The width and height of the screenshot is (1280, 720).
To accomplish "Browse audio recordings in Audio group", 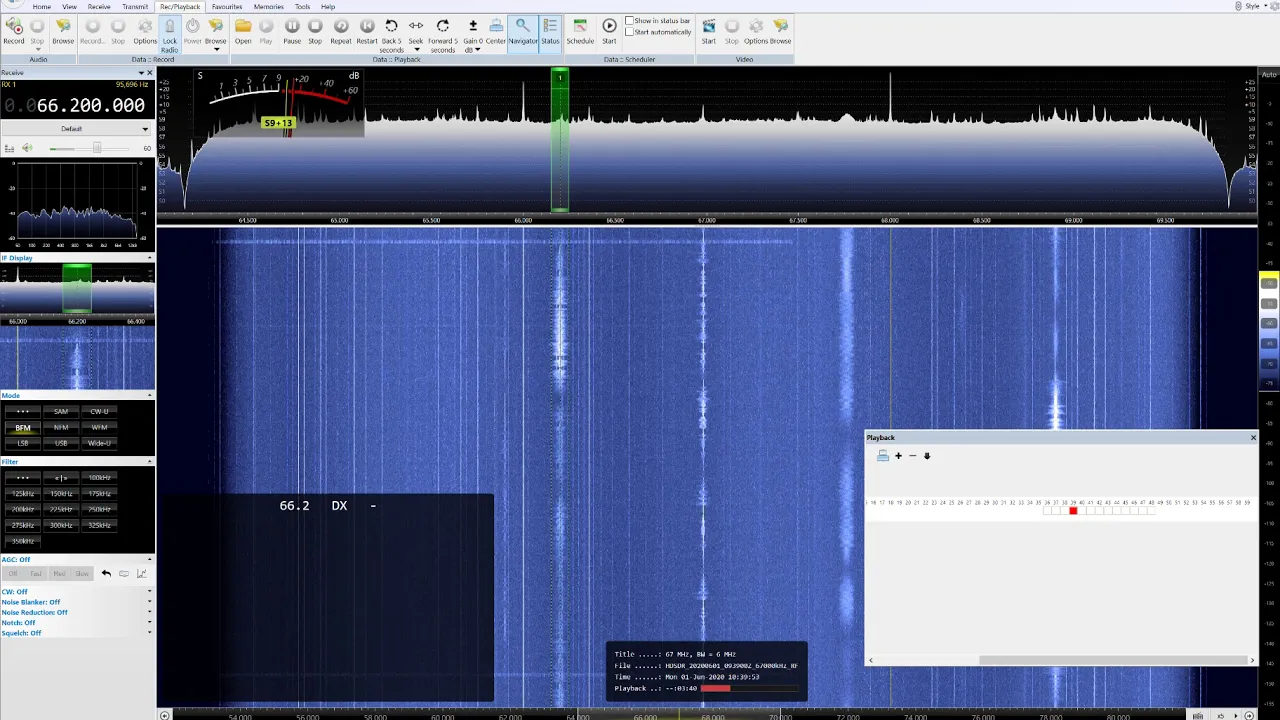I will tap(63, 30).
